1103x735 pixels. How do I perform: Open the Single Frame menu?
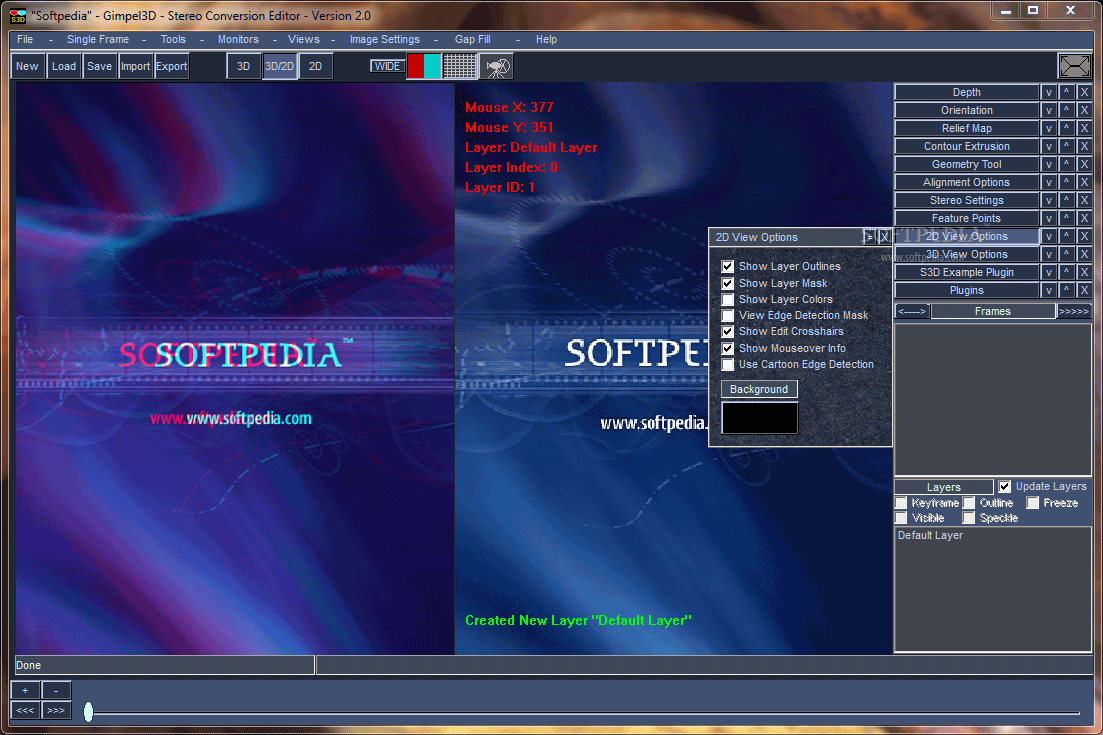pyautogui.click(x=98, y=39)
